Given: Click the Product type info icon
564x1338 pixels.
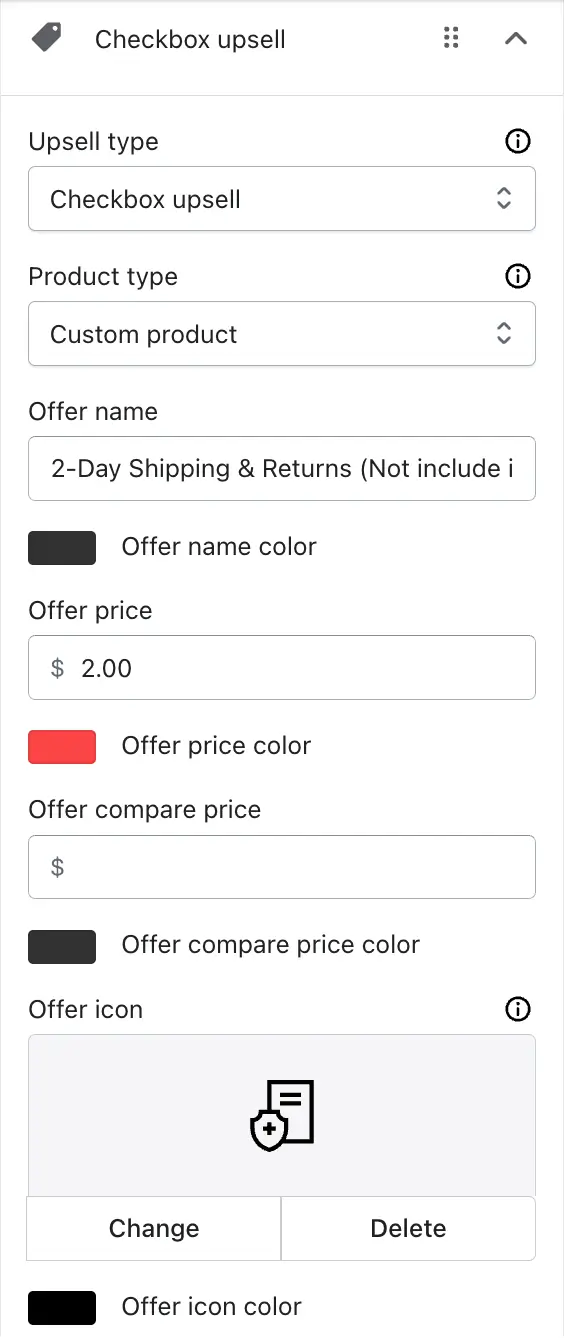Looking at the screenshot, I should [x=518, y=276].
